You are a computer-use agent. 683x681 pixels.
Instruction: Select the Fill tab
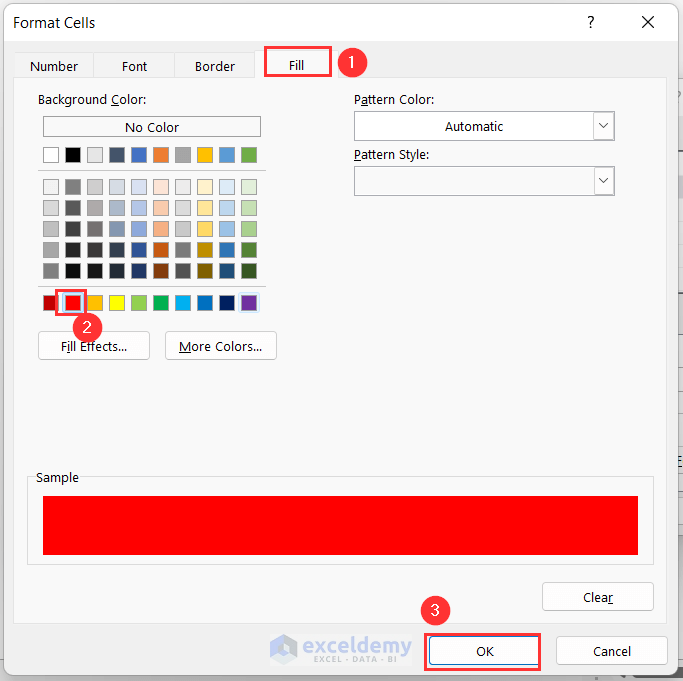tap(296, 65)
